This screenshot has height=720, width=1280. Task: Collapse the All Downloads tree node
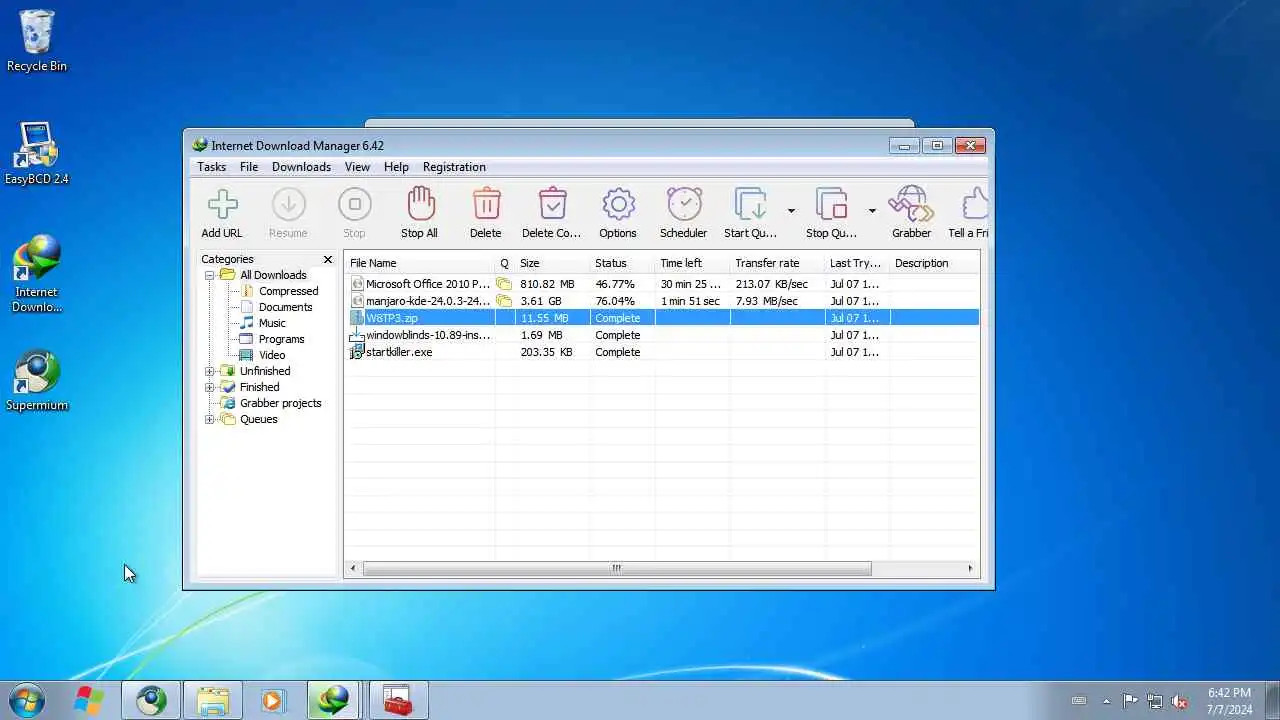point(210,275)
